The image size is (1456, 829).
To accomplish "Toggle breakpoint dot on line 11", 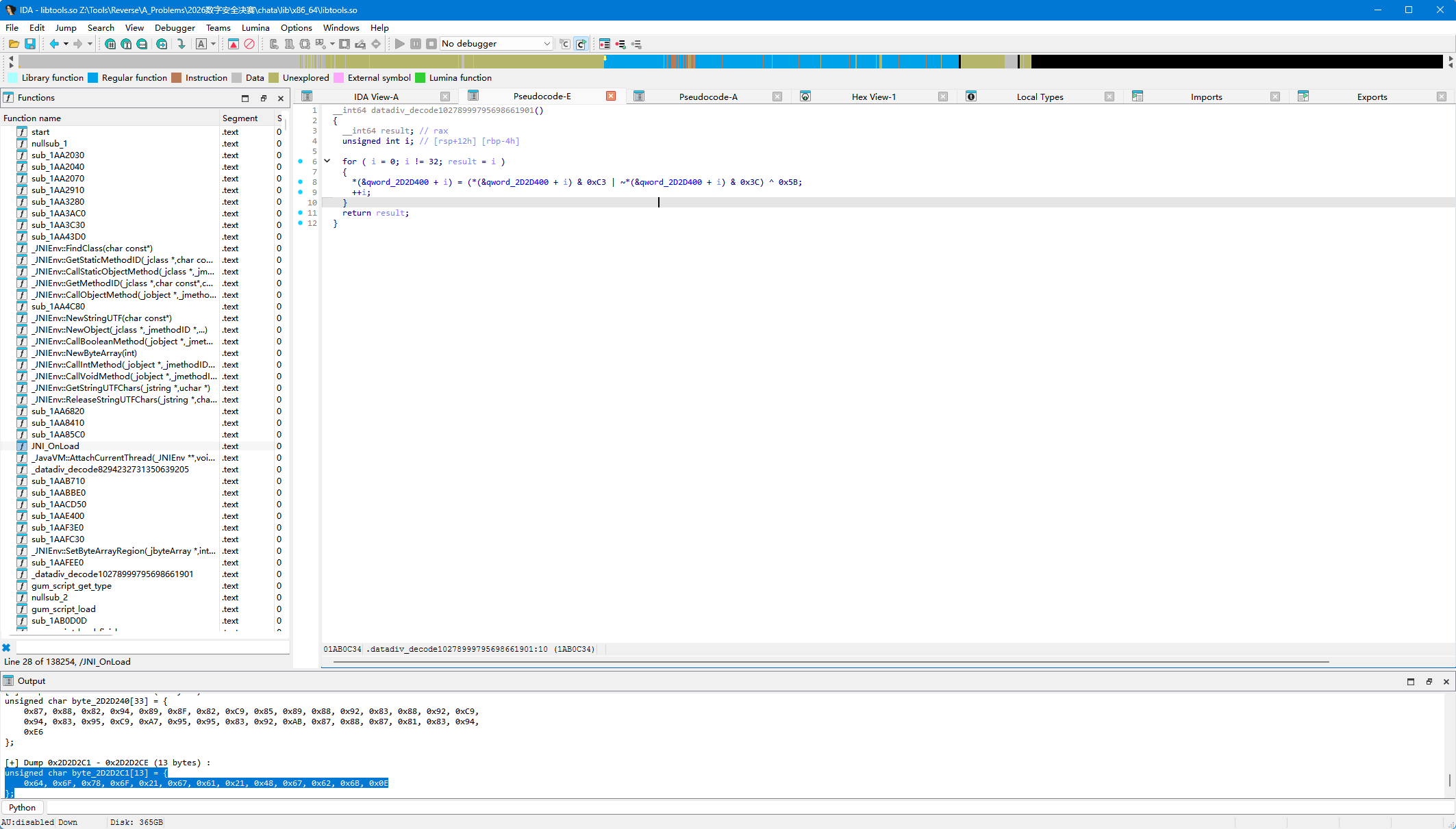I will tap(300, 213).
